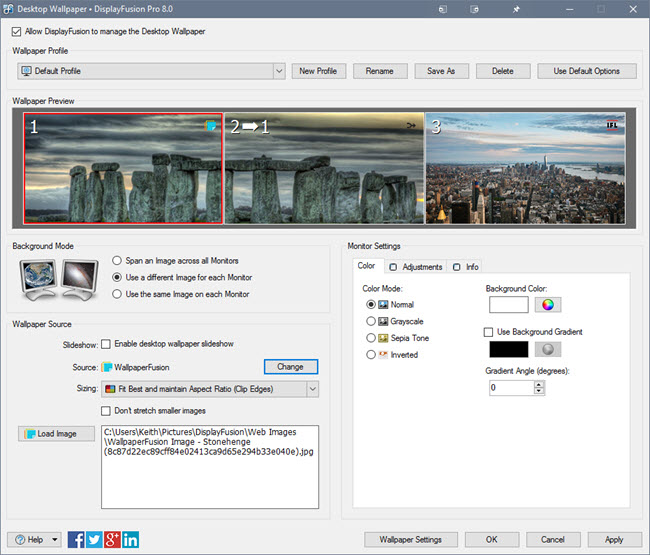The height and width of the screenshot is (555, 650).
Task: Click the second title bar monitor icon
Action: 475,9
